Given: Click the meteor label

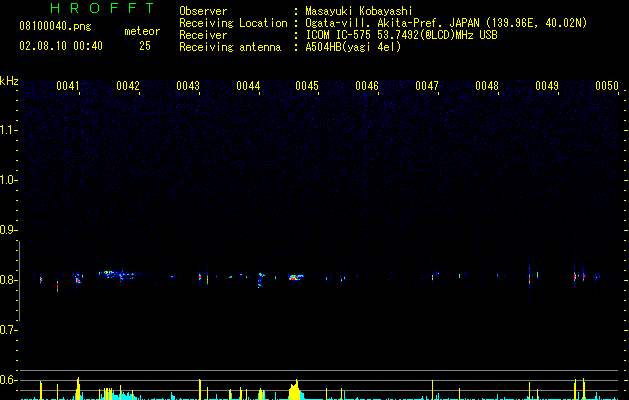Looking at the screenshot, I should 142,31.
